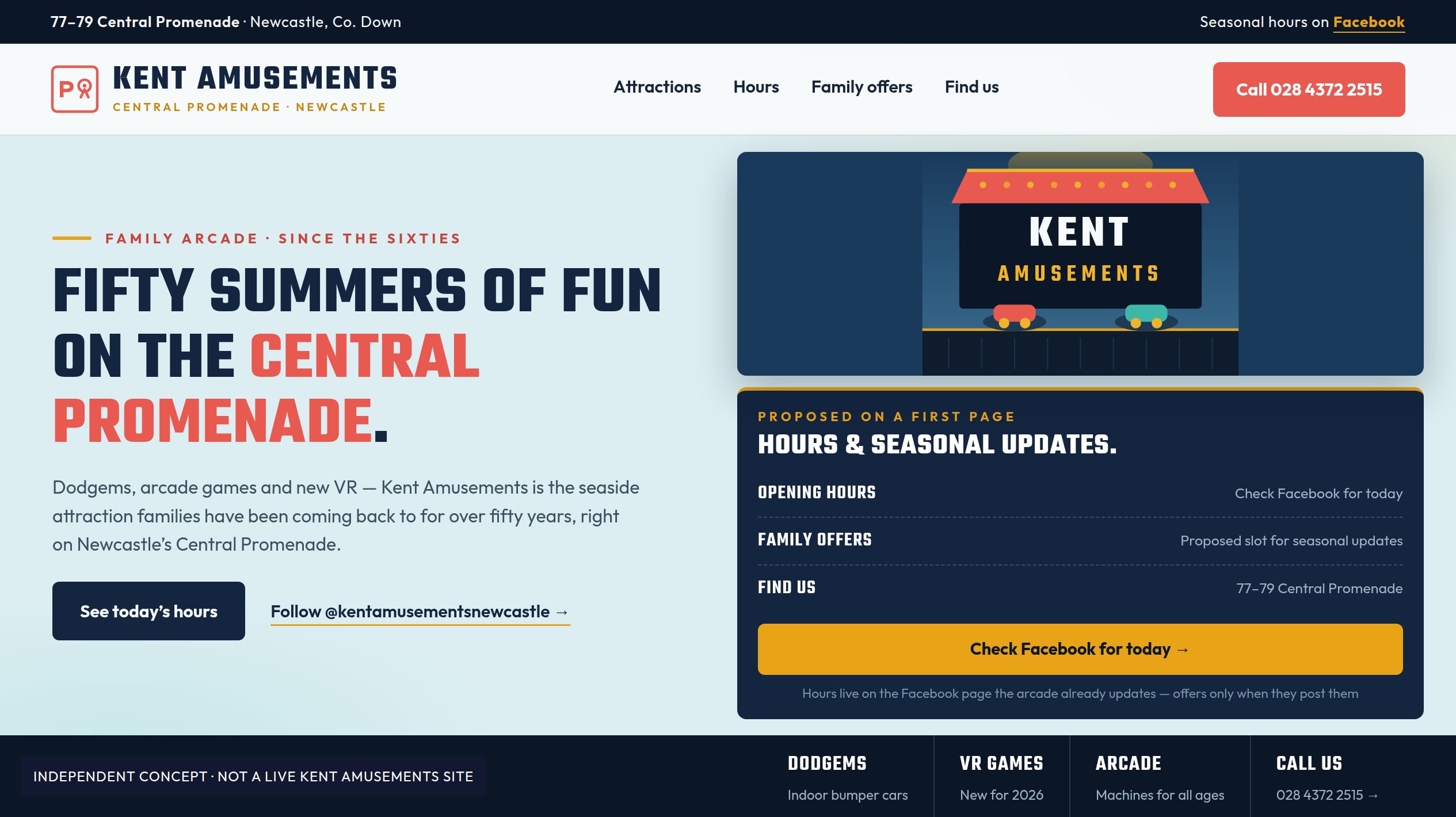Click 'Machines for all ages' footer text
Viewport: 1456px width, 817px height.
coord(1160,795)
